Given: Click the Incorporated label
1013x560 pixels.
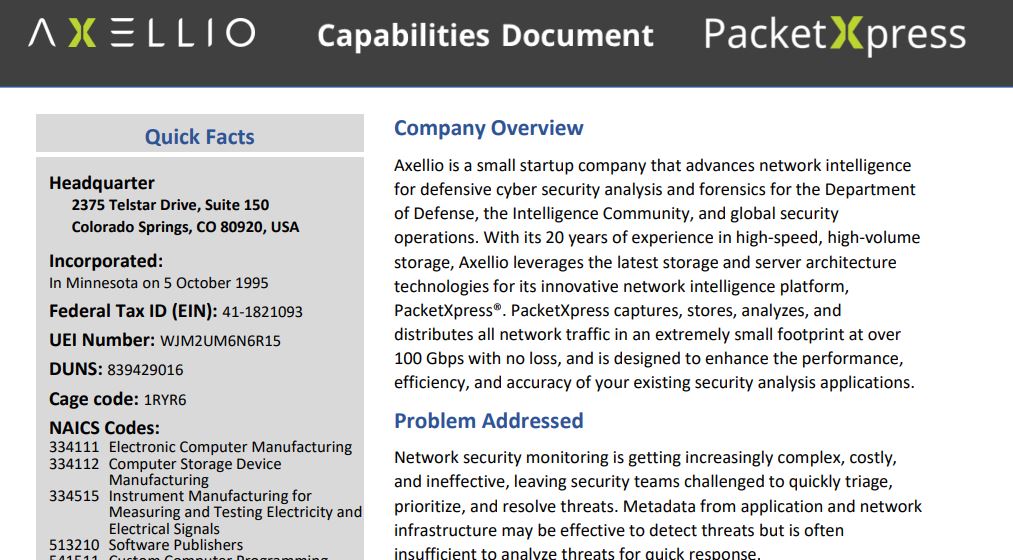Looking at the screenshot, I should 106,261.
